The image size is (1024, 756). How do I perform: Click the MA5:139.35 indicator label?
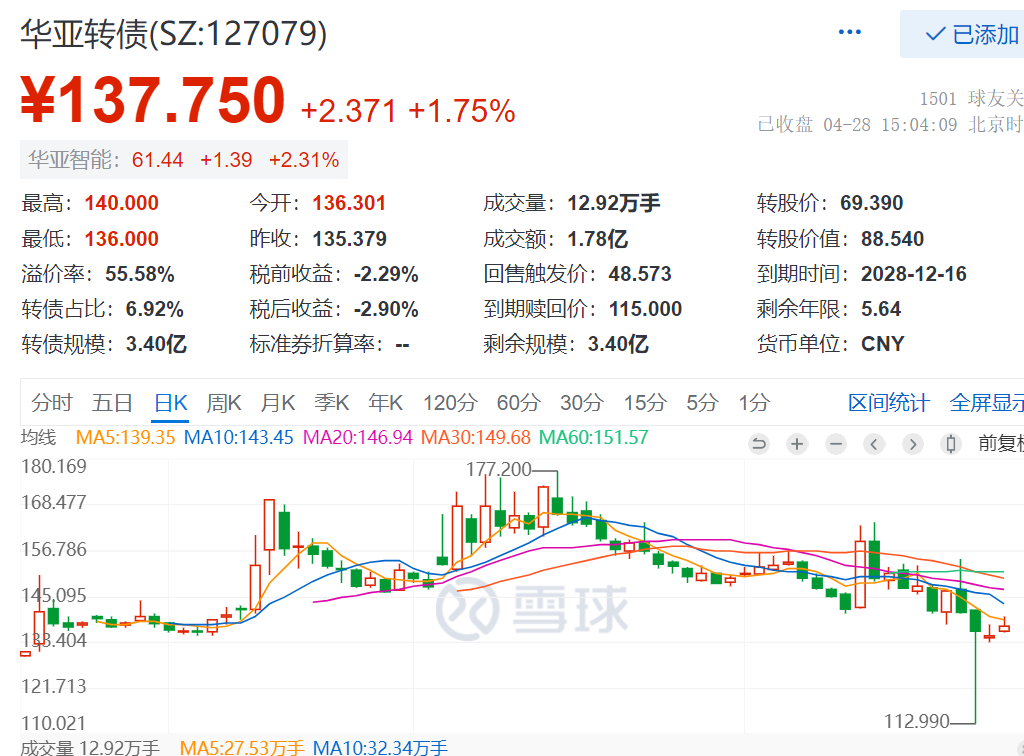[125, 437]
